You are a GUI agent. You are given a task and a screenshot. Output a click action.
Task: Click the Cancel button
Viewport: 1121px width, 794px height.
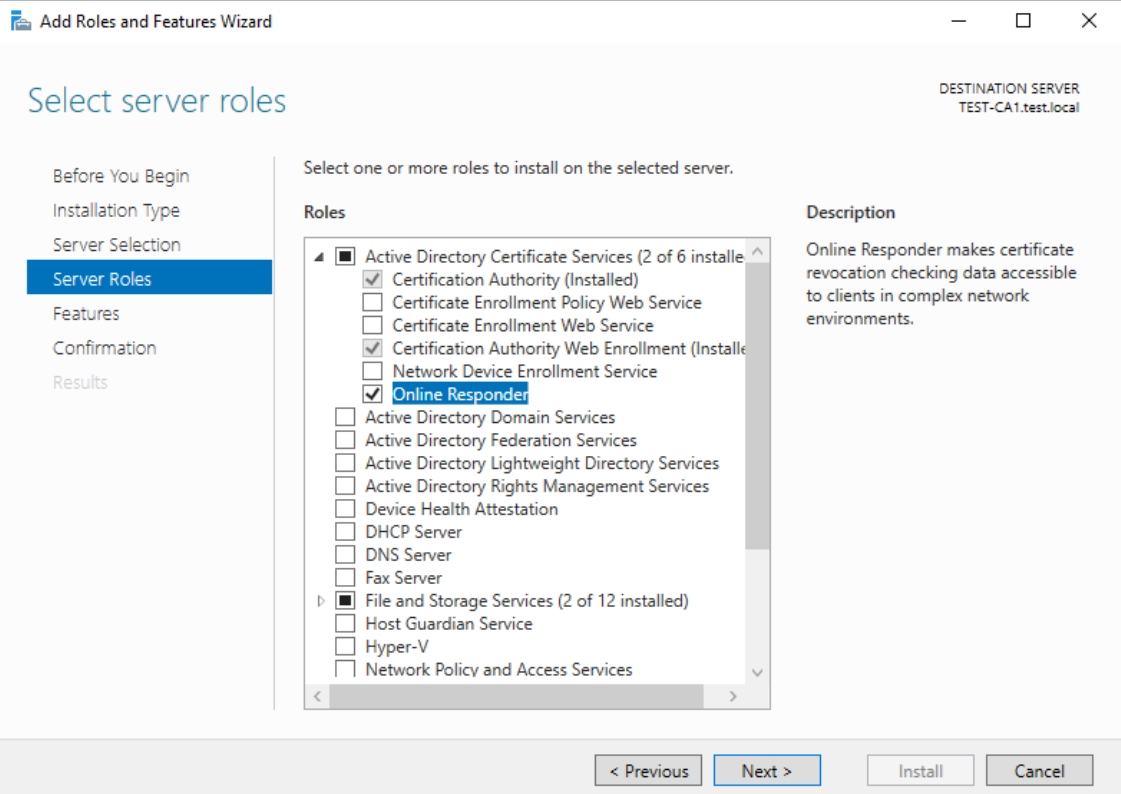coord(1039,770)
